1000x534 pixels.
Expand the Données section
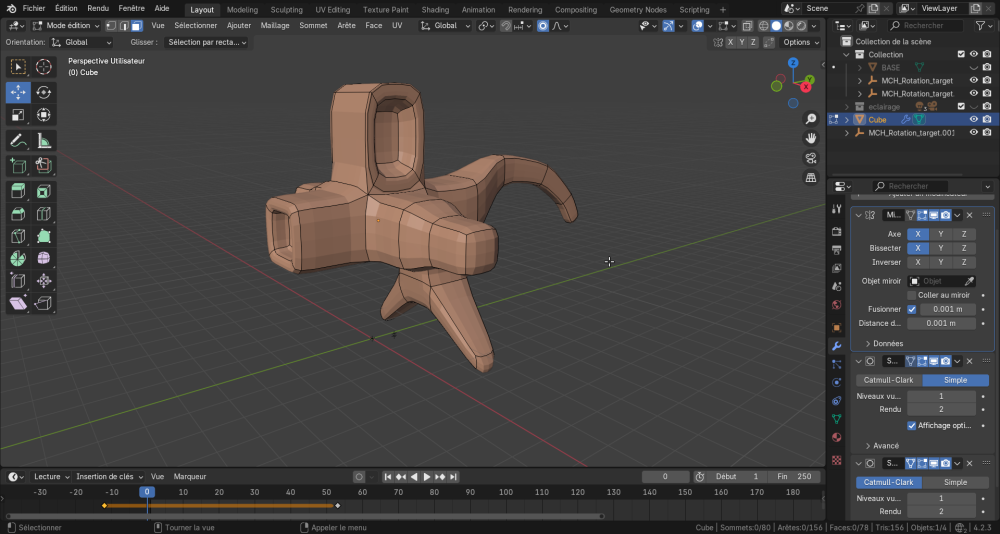click(884, 343)
